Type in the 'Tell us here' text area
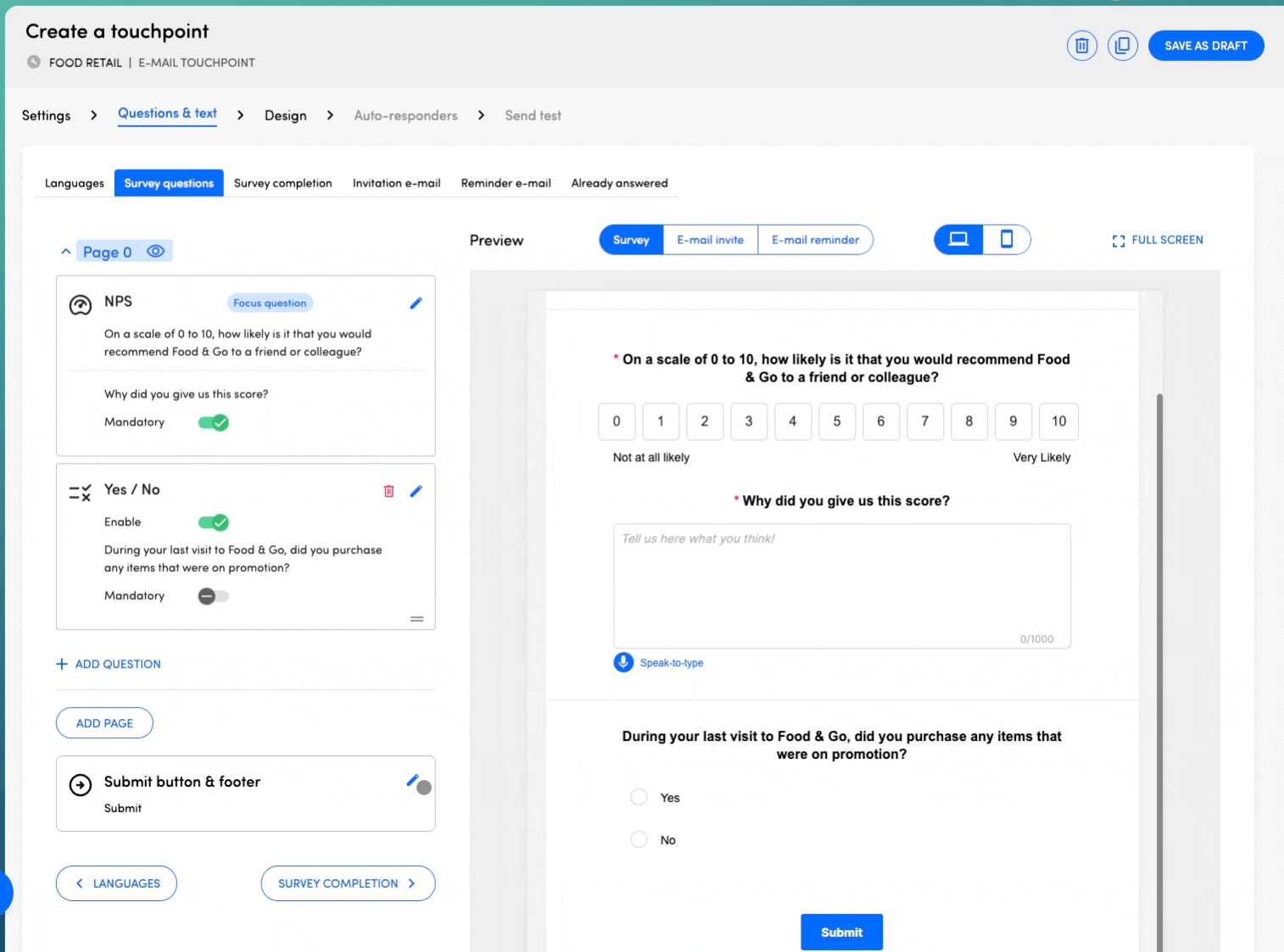 (841, 587)
